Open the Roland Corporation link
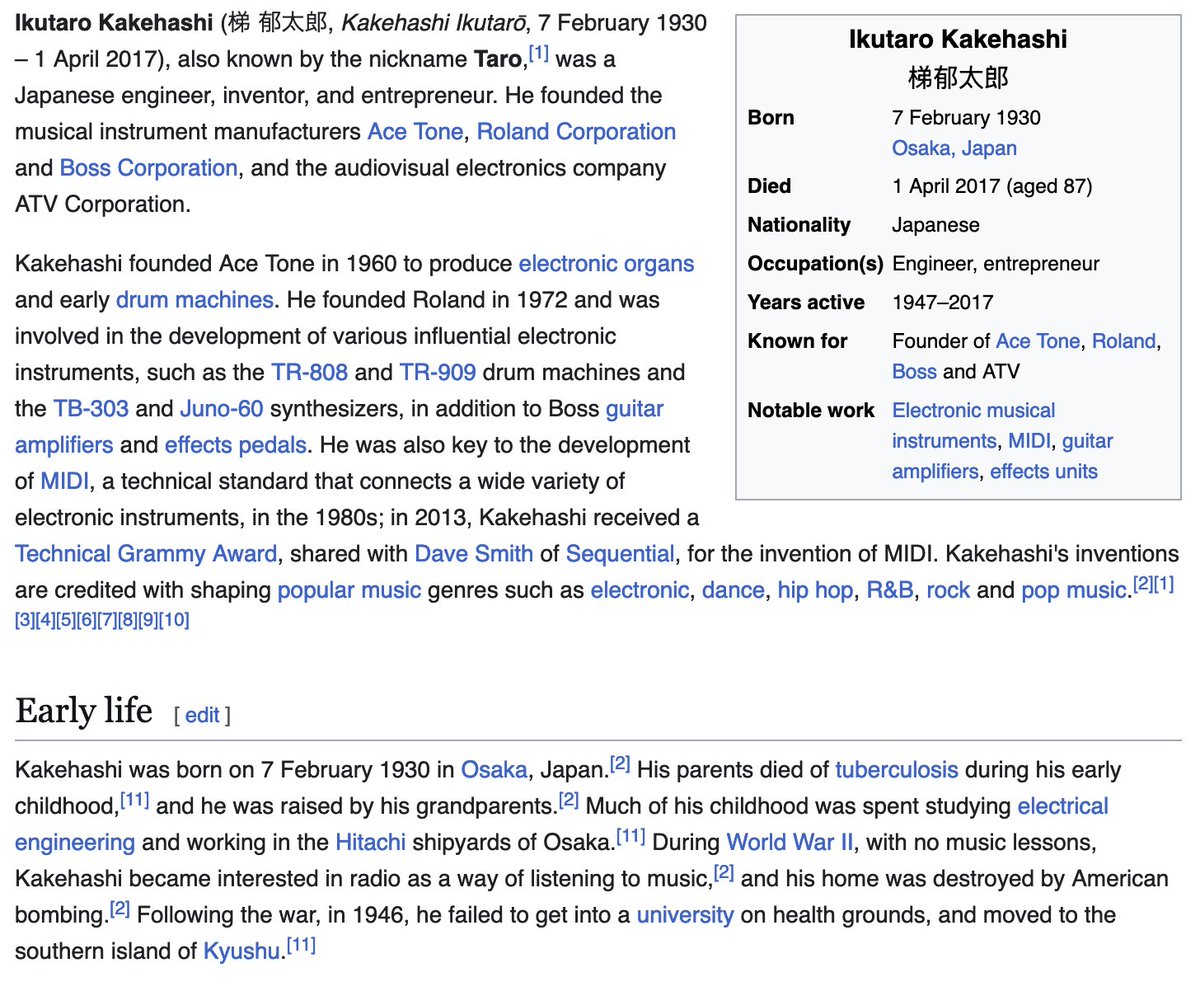The image size is (1200, 991). coord(576,132)
